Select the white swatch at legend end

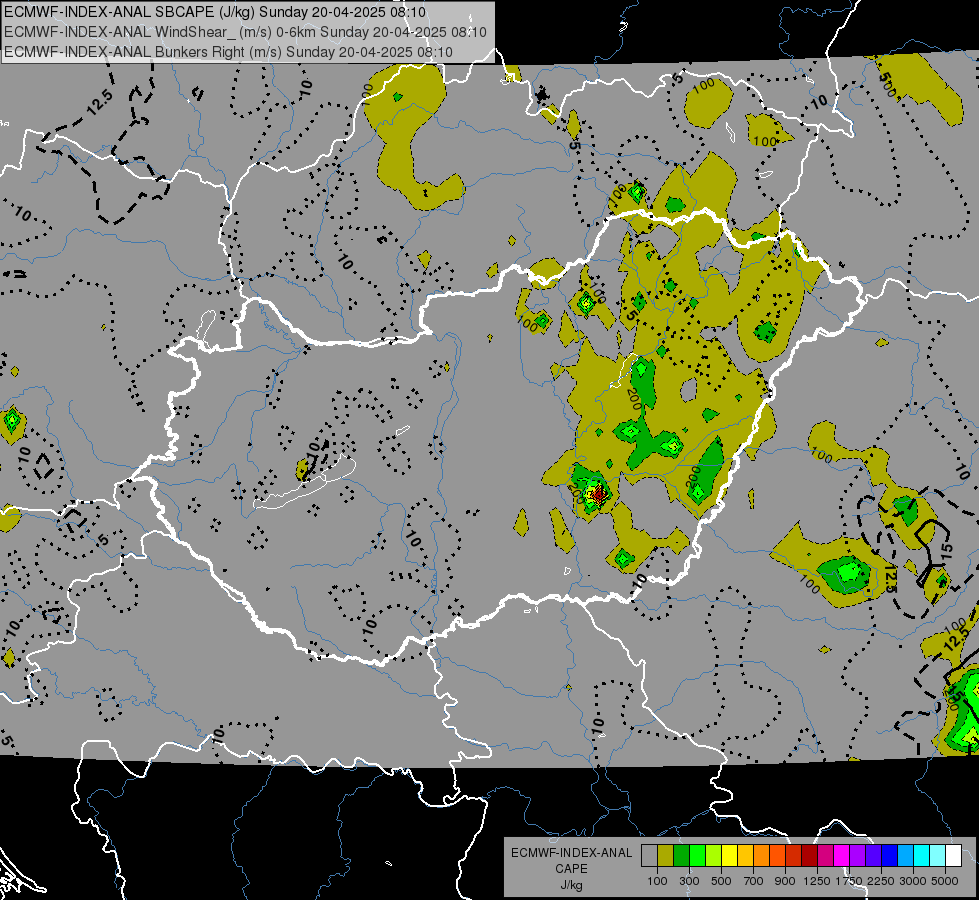tap(953, 855)
